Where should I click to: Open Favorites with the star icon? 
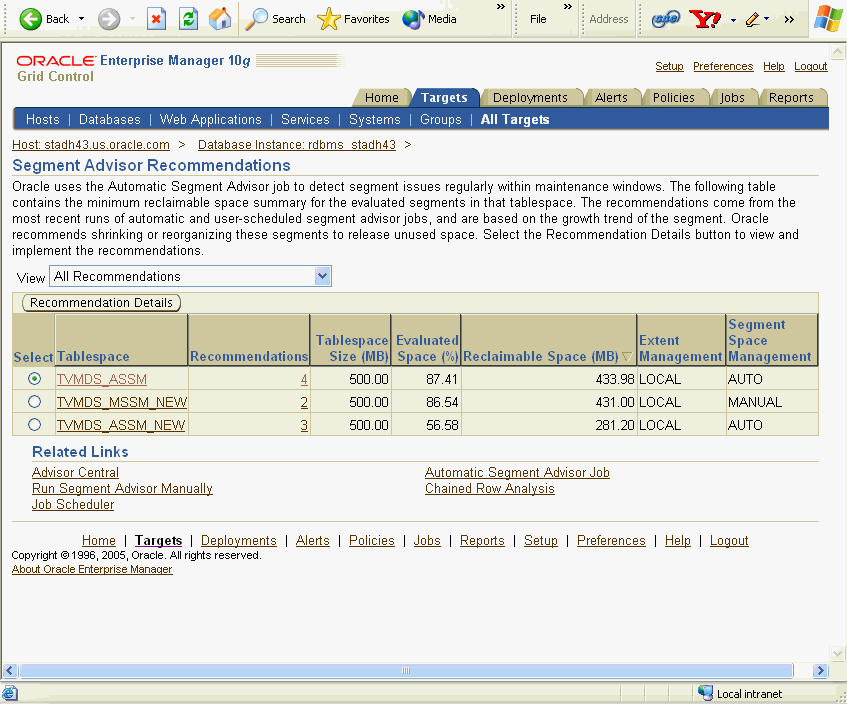(x=327, y=18)
